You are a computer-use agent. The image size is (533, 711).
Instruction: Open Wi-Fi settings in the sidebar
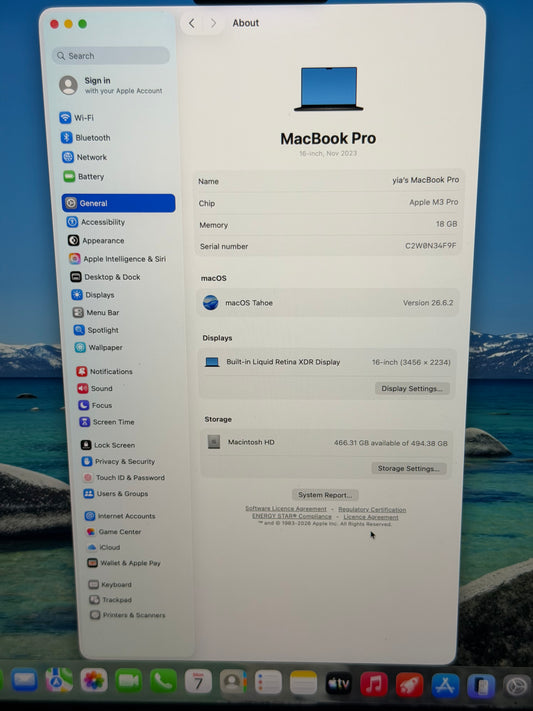pos(77,118)
